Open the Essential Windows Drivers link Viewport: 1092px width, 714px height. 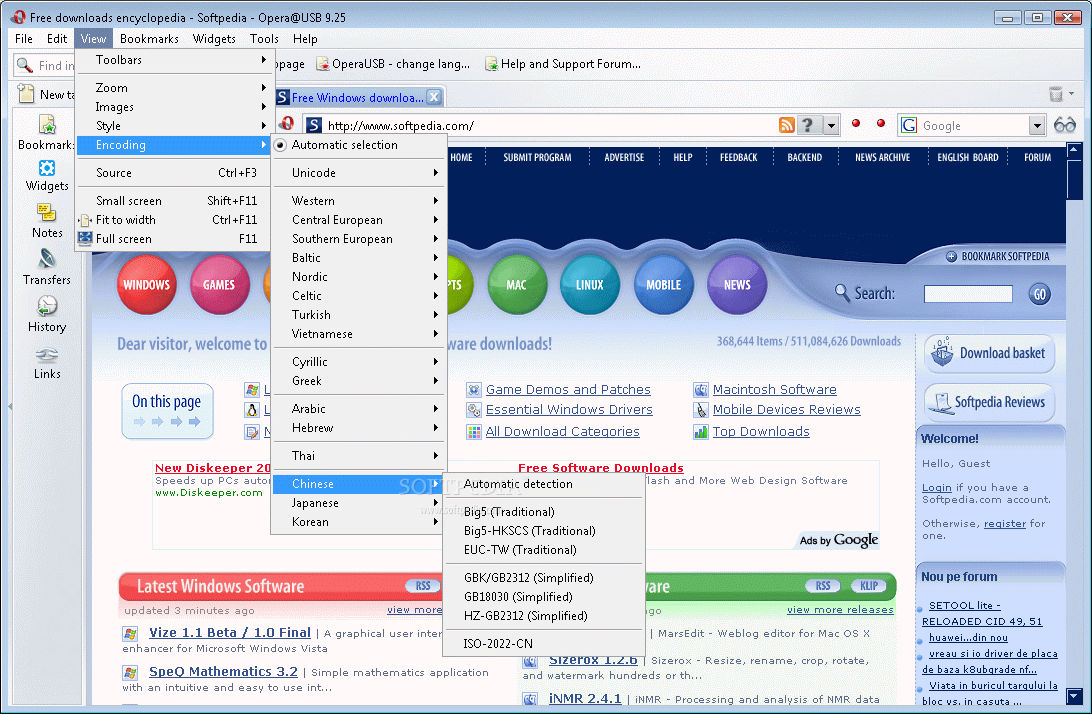[569, 410]
